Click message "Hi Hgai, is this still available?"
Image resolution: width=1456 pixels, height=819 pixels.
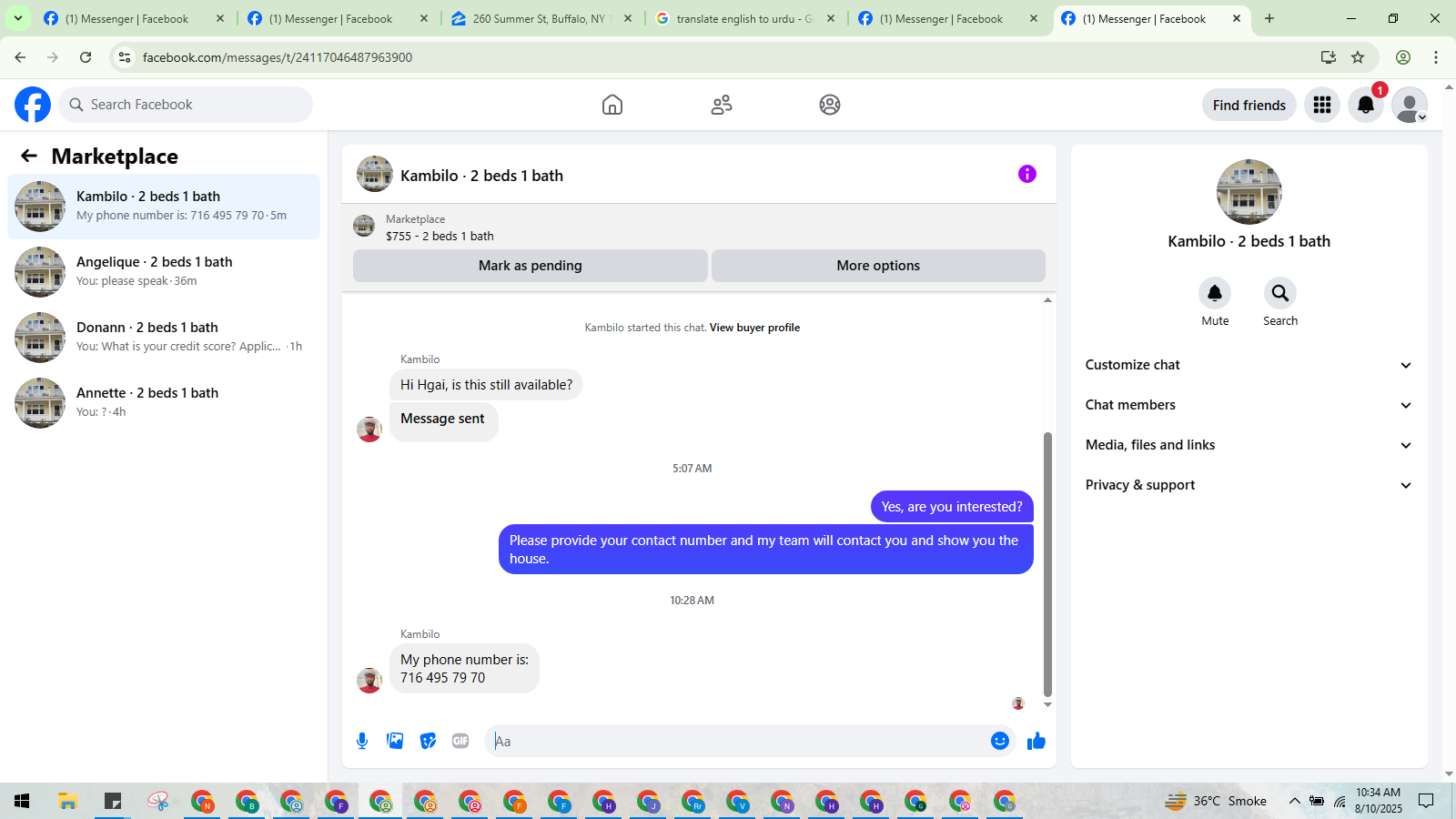click(x=486, y=385)
